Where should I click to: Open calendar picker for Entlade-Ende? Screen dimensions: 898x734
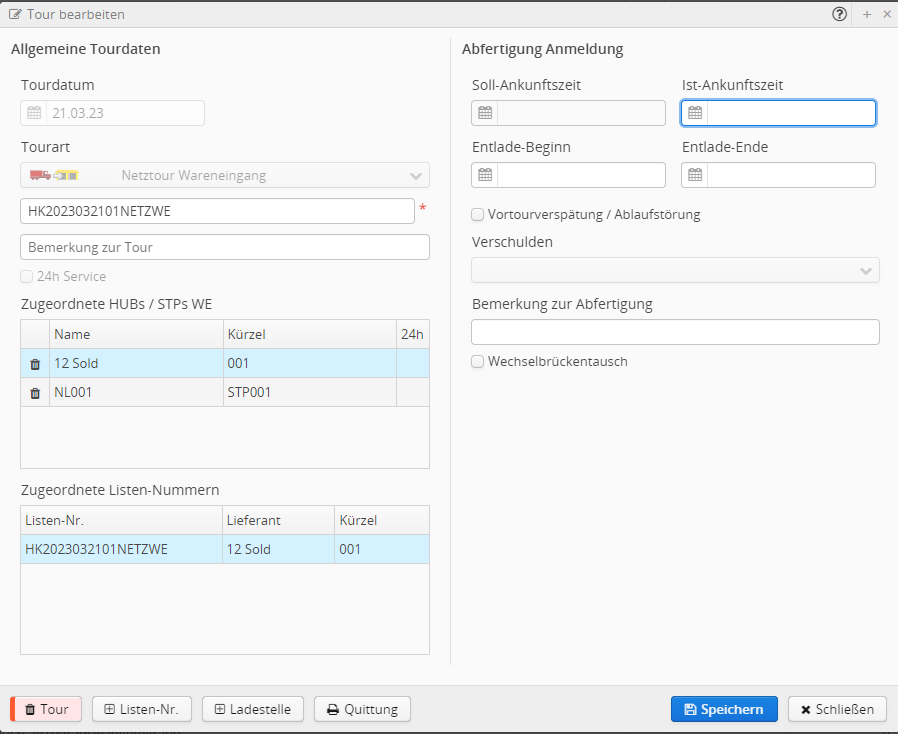pos(695,175)
